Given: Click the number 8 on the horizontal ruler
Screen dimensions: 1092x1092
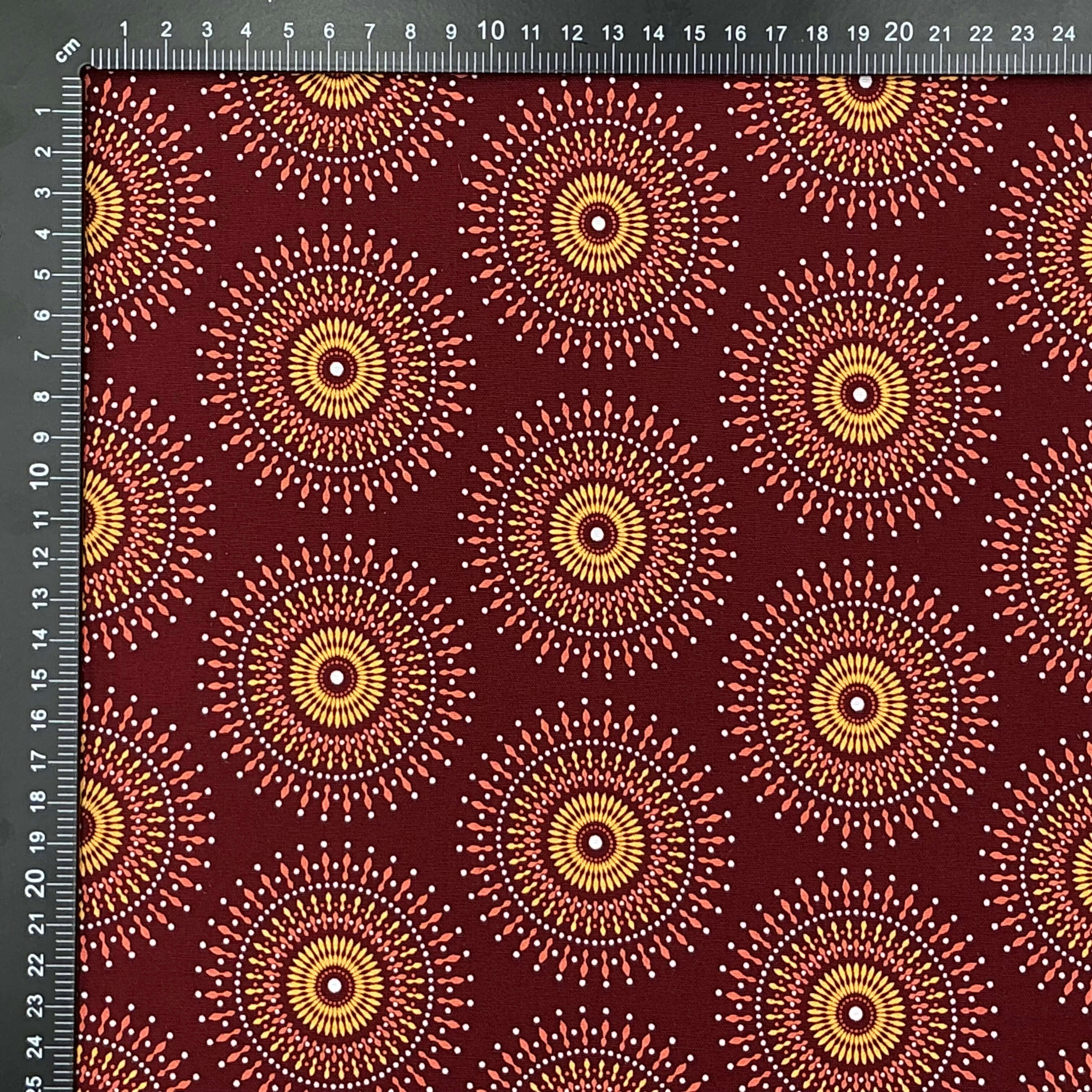Looking at the screenshot, I should (410, 31).
